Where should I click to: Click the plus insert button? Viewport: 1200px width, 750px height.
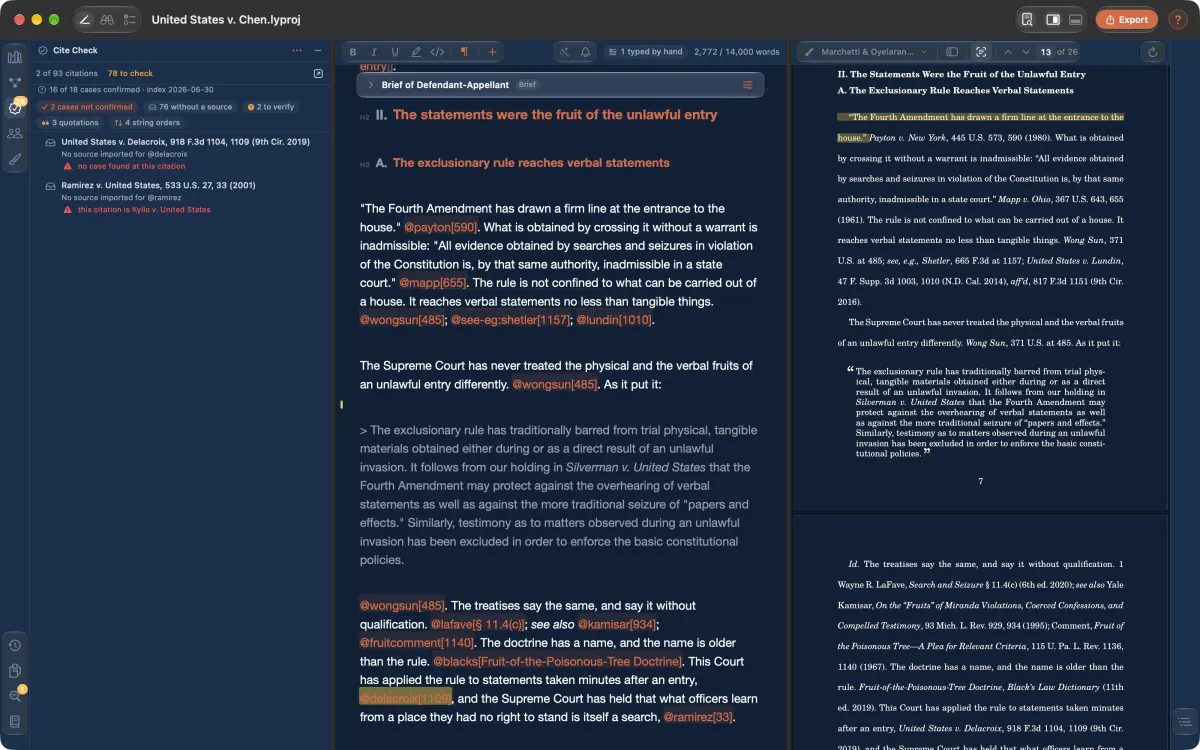tap(491, 51)
